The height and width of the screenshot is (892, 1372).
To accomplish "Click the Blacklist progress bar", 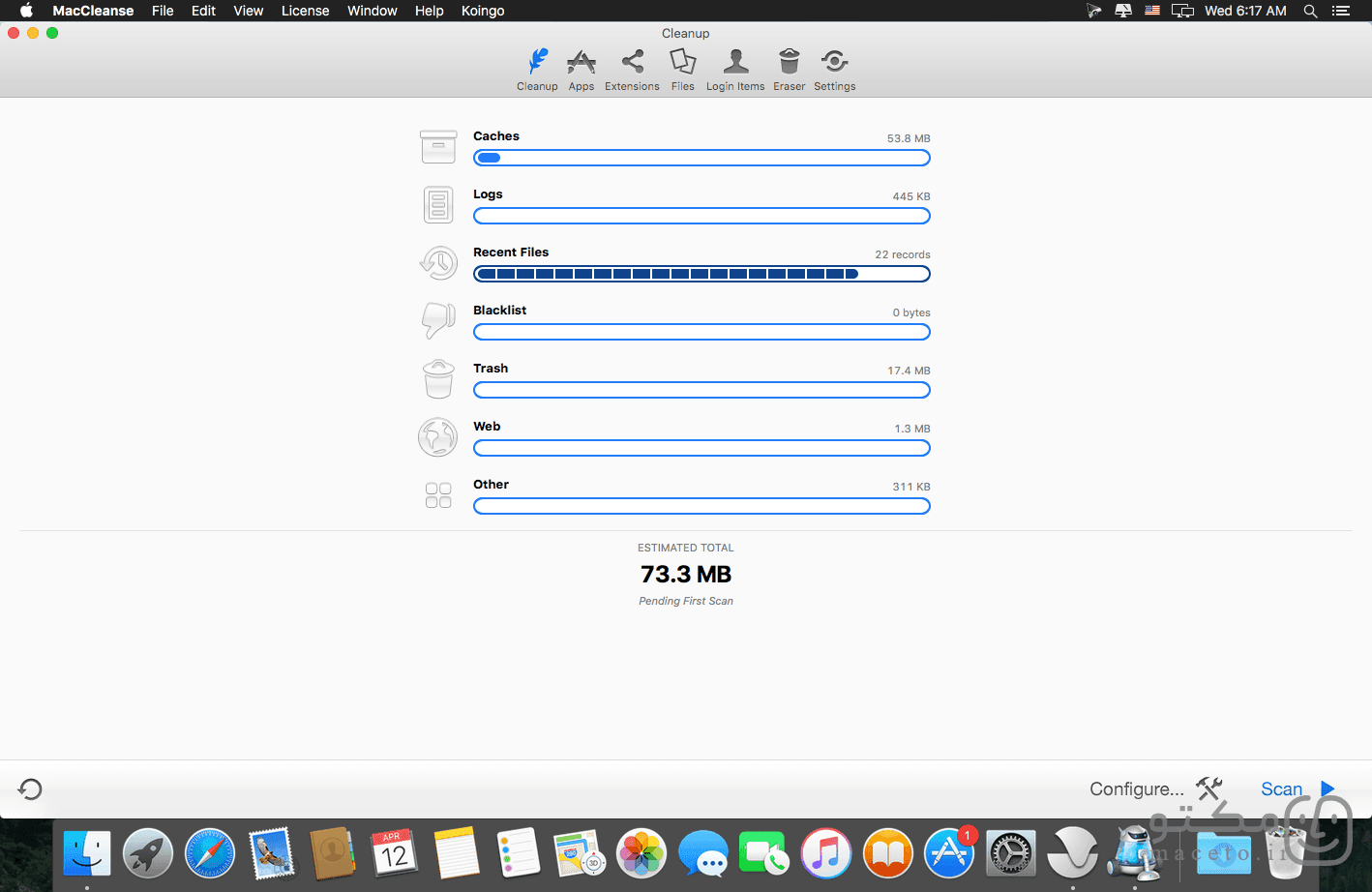I will tap(701, 332).
